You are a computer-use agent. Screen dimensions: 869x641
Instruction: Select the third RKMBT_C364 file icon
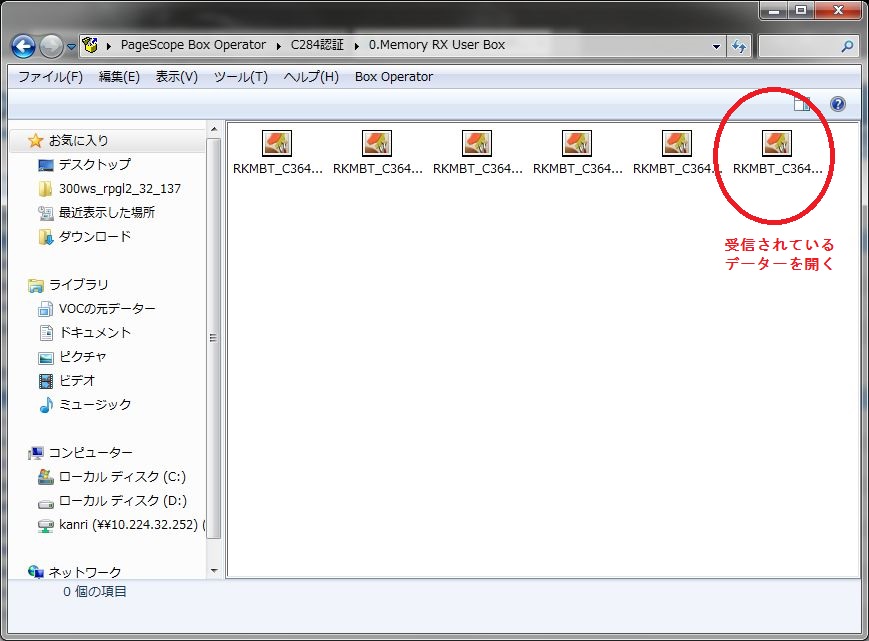pyautogui.click(x=477, y=144)
